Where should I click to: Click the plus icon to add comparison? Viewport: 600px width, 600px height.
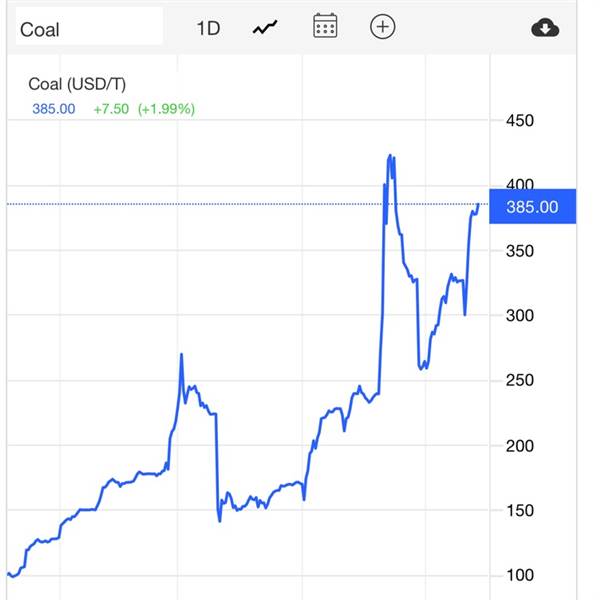tap(382, 27)
